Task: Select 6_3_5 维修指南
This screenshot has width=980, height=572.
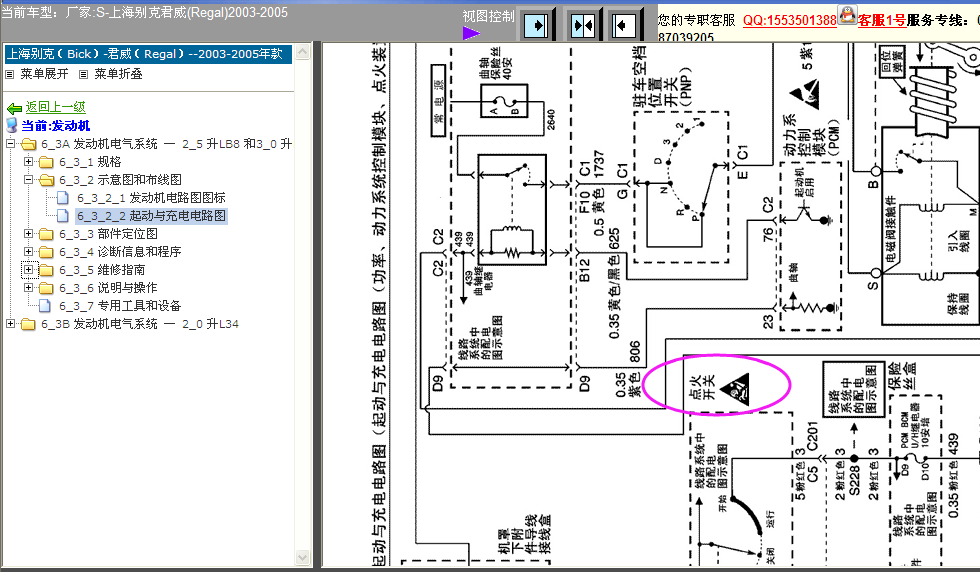Action: coord(102,270)
